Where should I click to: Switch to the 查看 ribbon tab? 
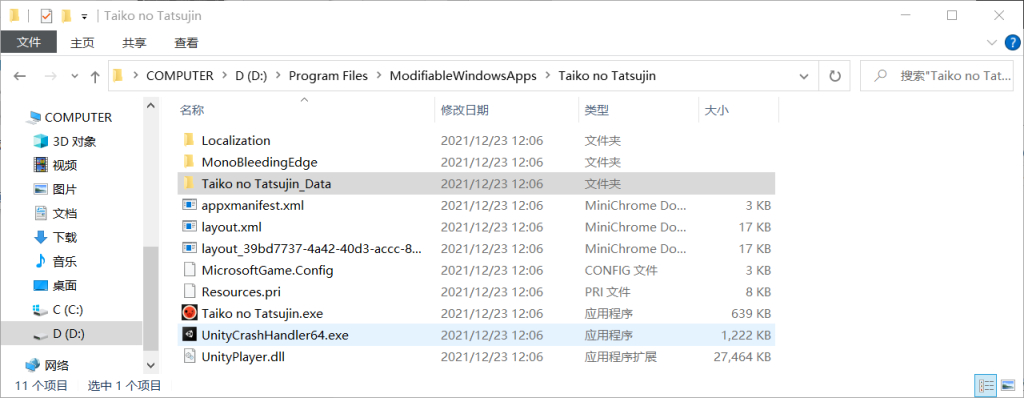186,43
